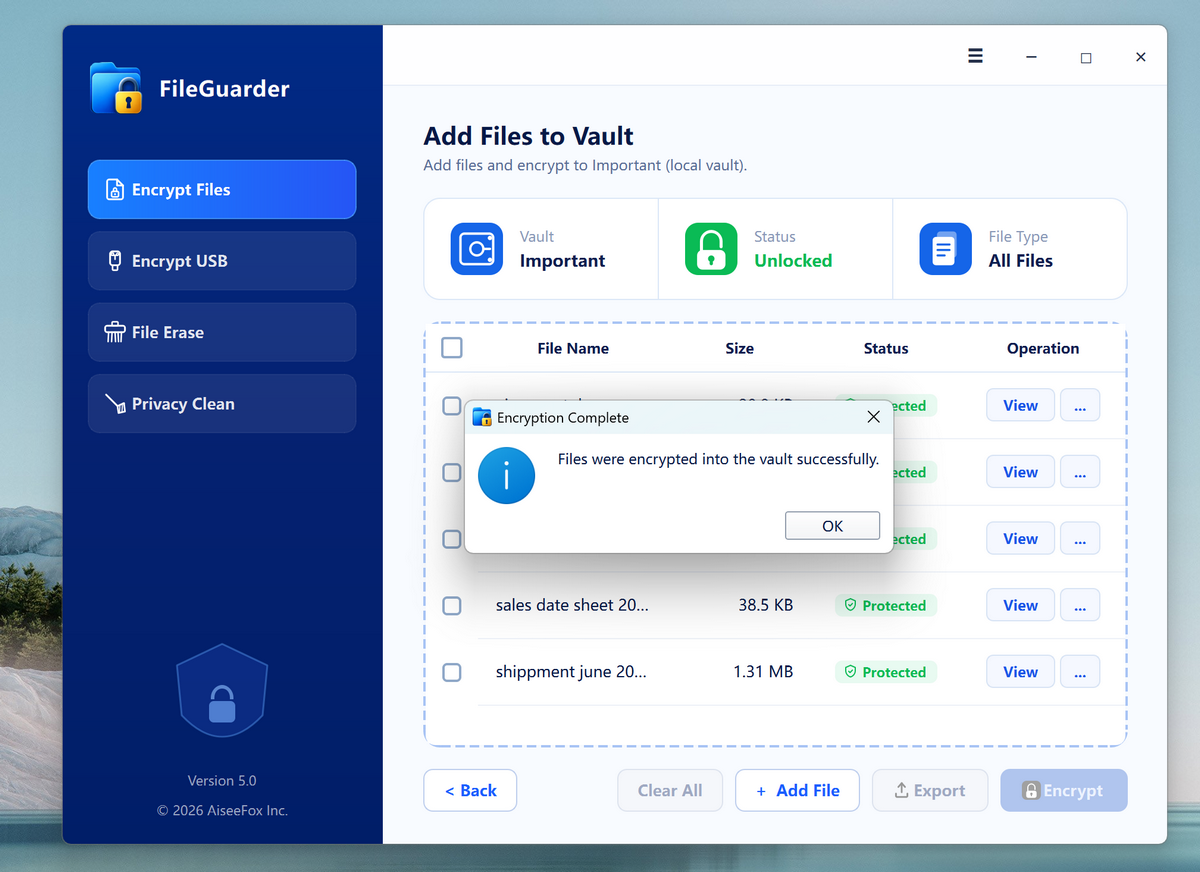Click Protected badge for shippment june
1200x872 pixels.
coord(886,672)
